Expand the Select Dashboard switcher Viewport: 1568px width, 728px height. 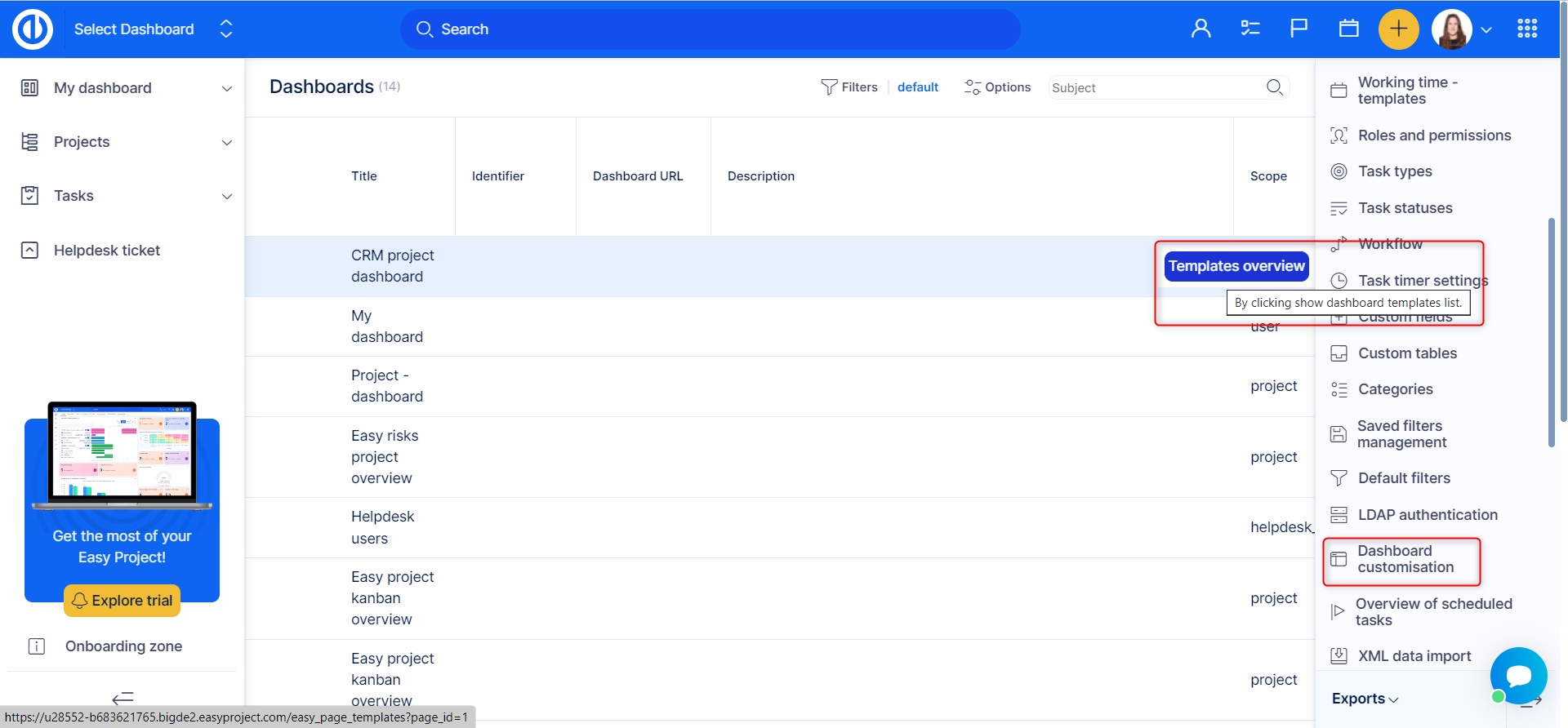(226, 29)
